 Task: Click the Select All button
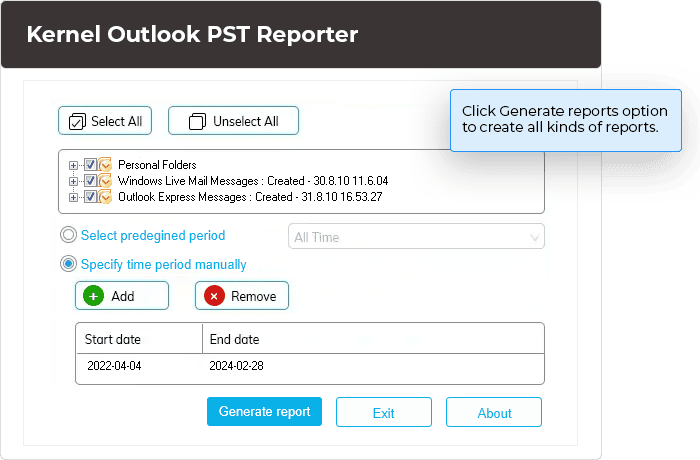pyautogui.click(x=105, y=121)
